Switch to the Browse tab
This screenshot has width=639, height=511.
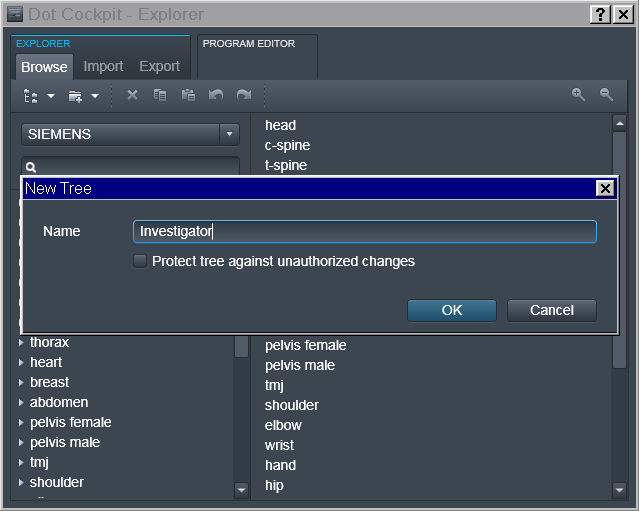pyautogui.click(x=44, y=67)
